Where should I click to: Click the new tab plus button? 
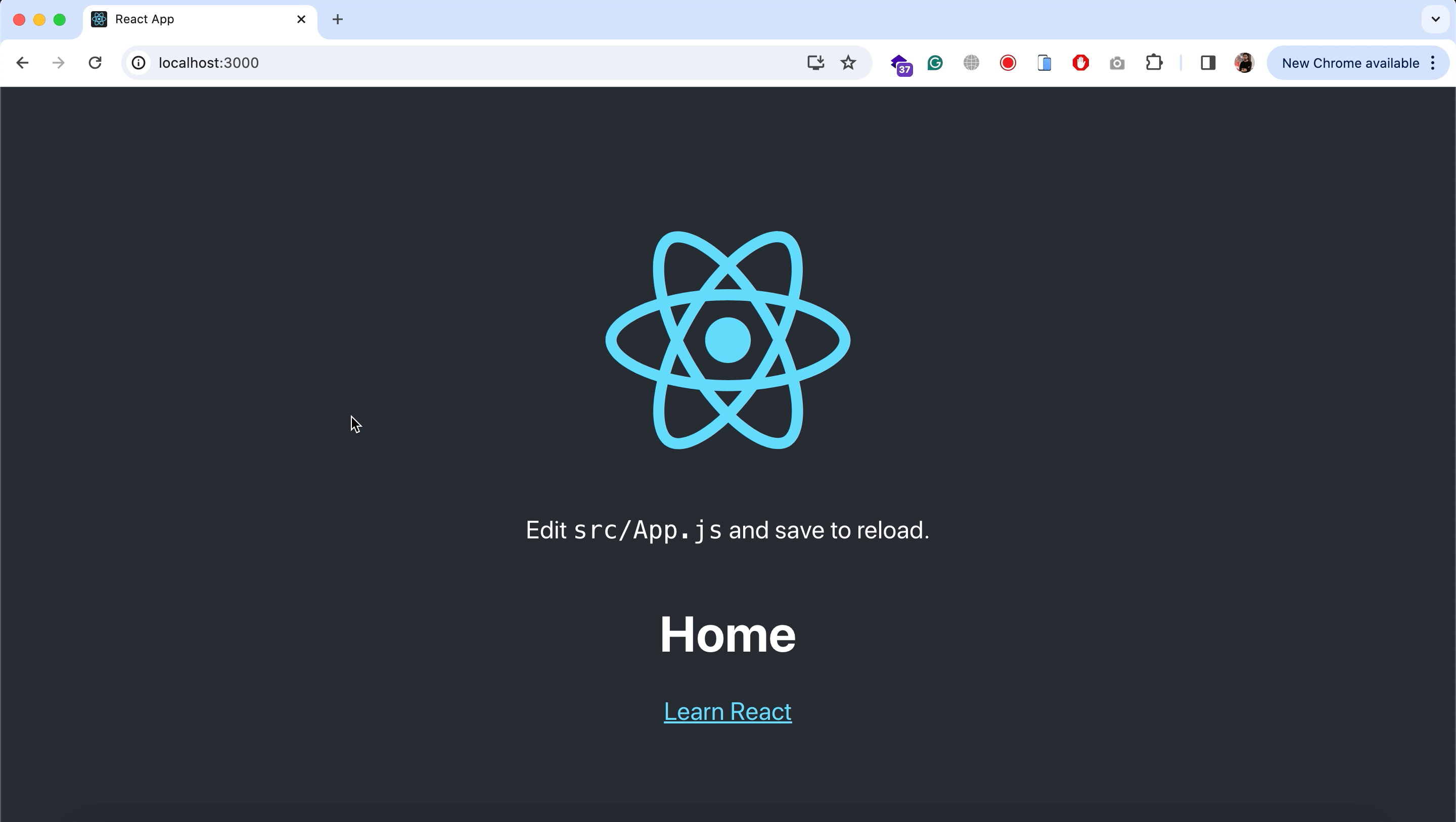pyautogui.click(x=336, y=19)
